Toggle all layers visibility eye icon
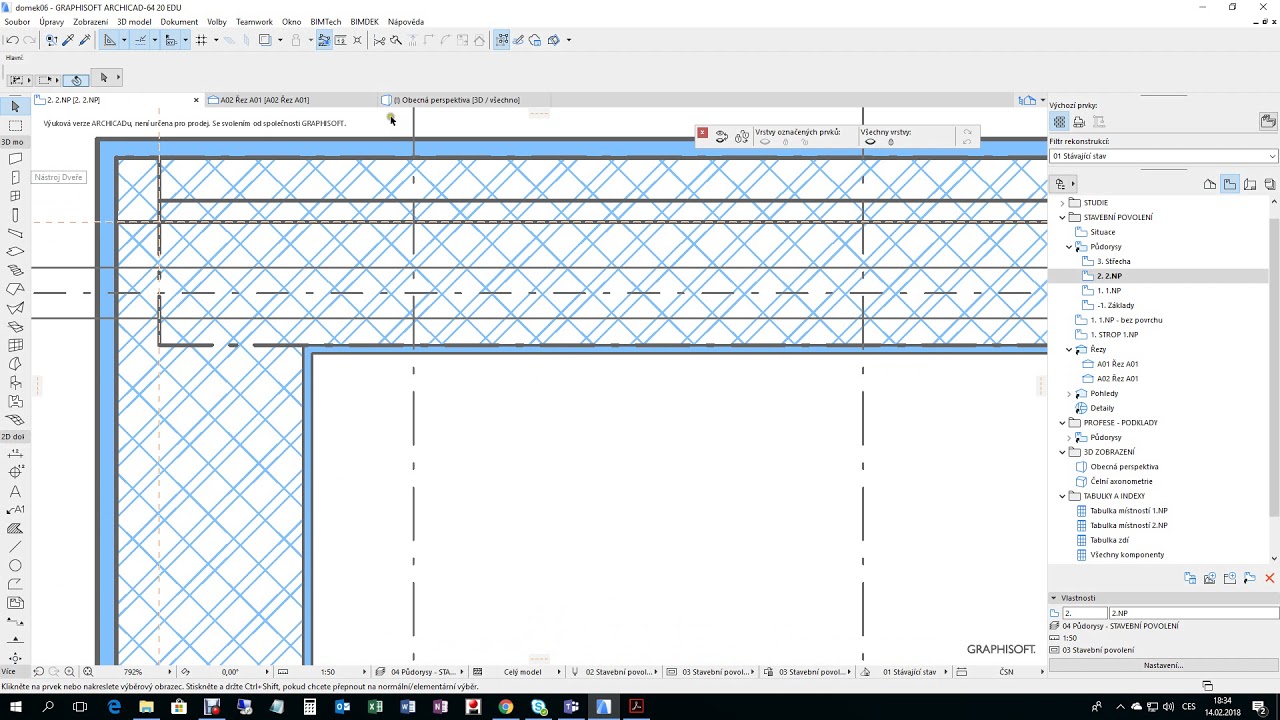Viewport: 1280px width, 720px height. tap(870, 142)
